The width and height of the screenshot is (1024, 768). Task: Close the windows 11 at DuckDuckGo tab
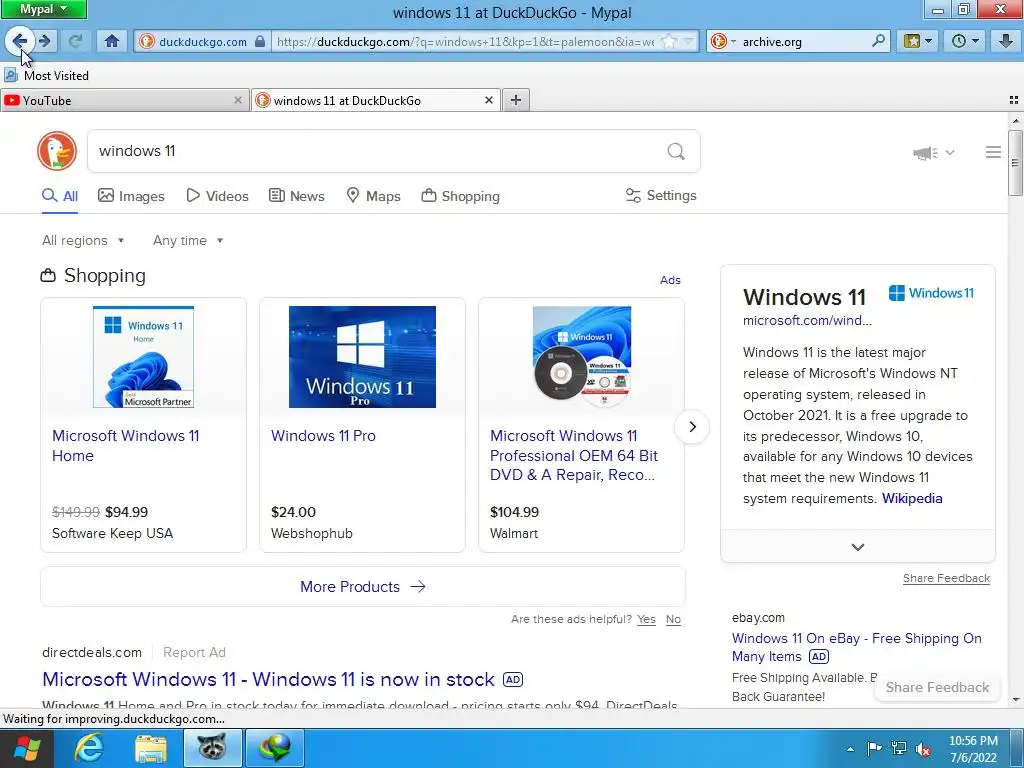point(488,100)
